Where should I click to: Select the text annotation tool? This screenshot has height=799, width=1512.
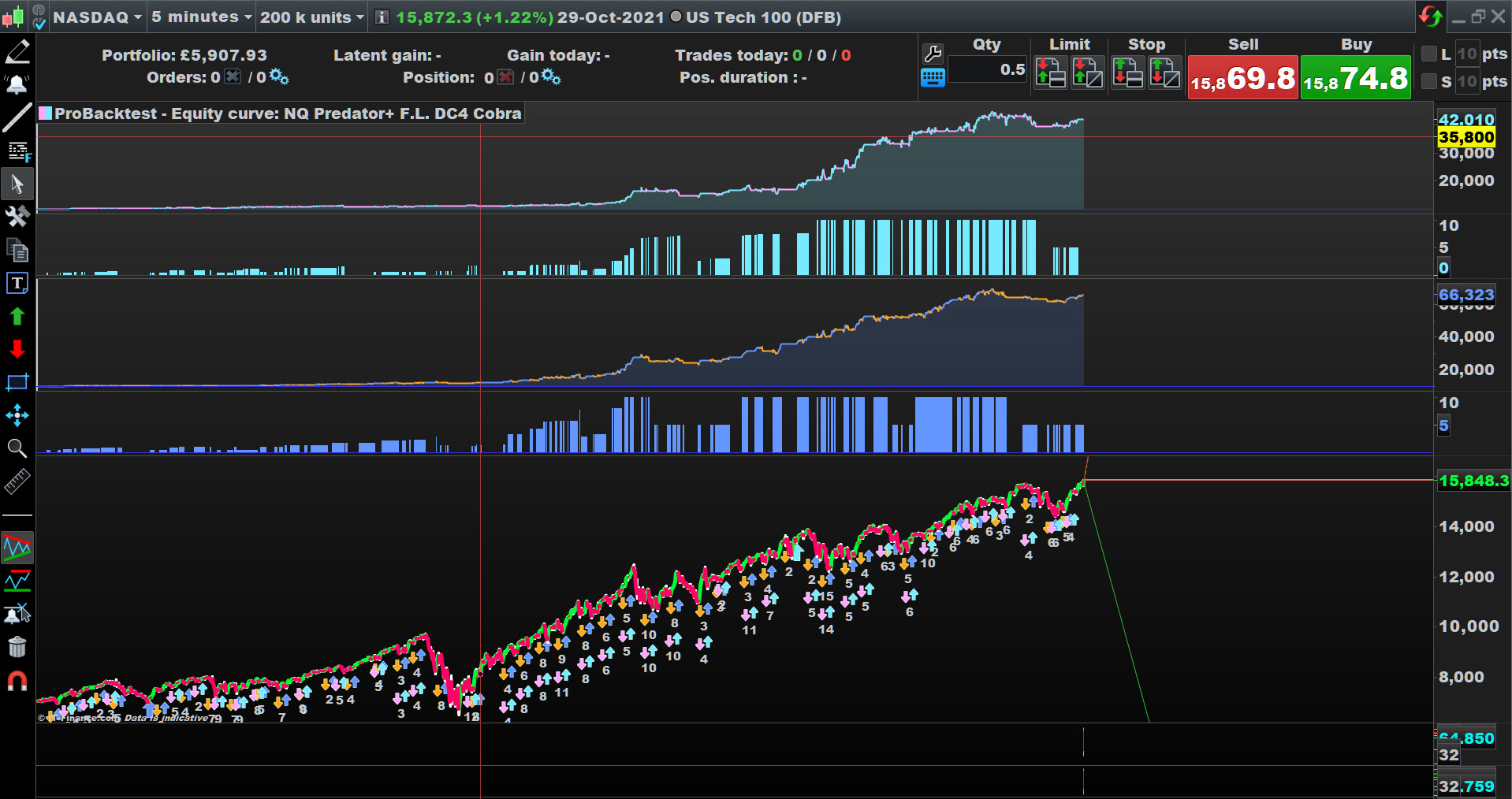17,283
